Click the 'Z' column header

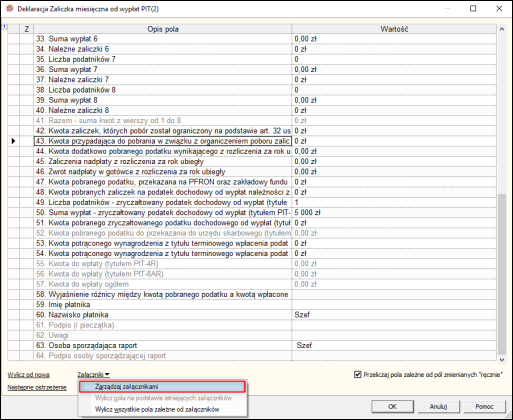point(27,29)
